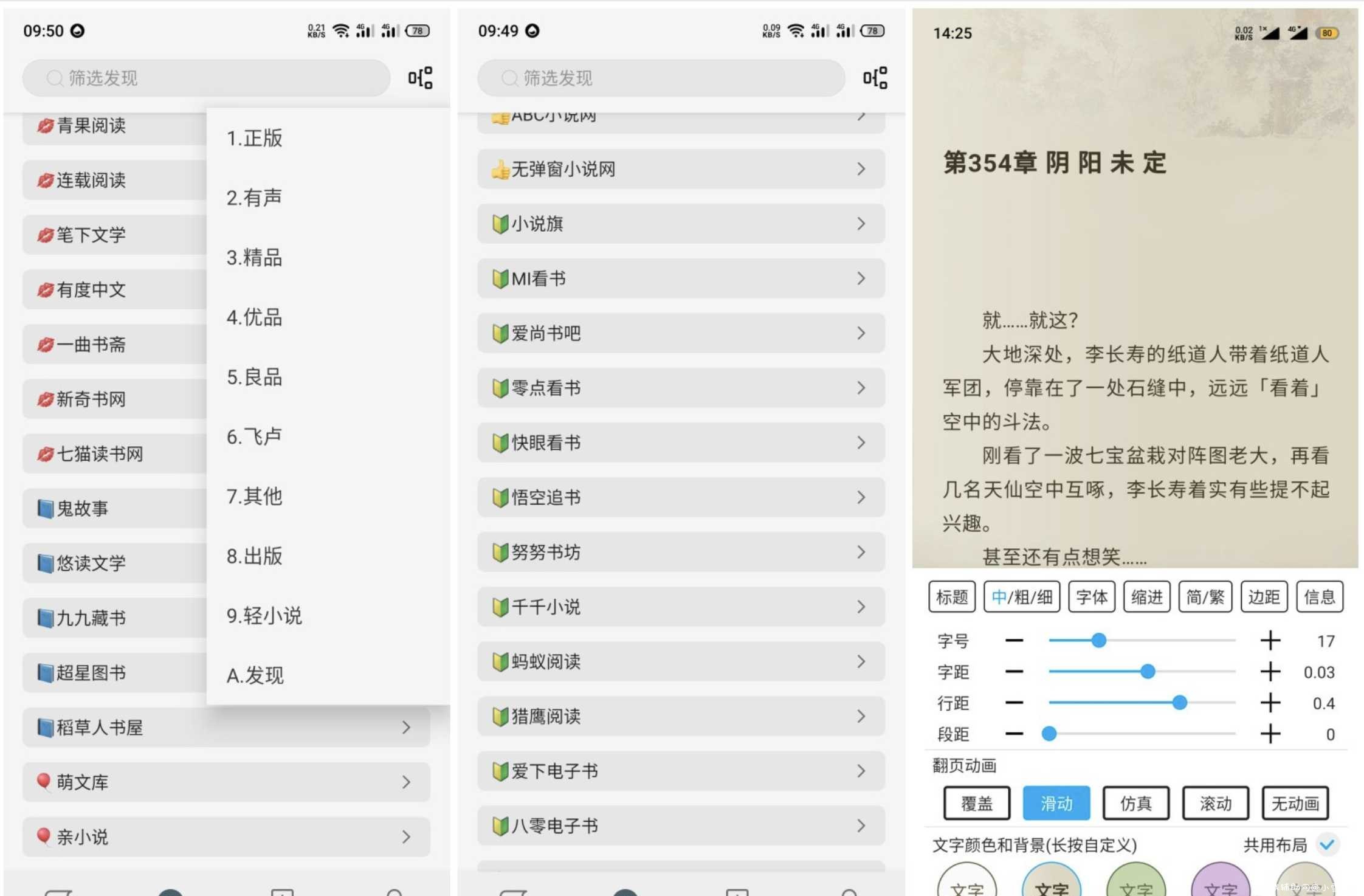Open grouping icon beside middle search bar
1364x896 pixels.
point(875,78)
